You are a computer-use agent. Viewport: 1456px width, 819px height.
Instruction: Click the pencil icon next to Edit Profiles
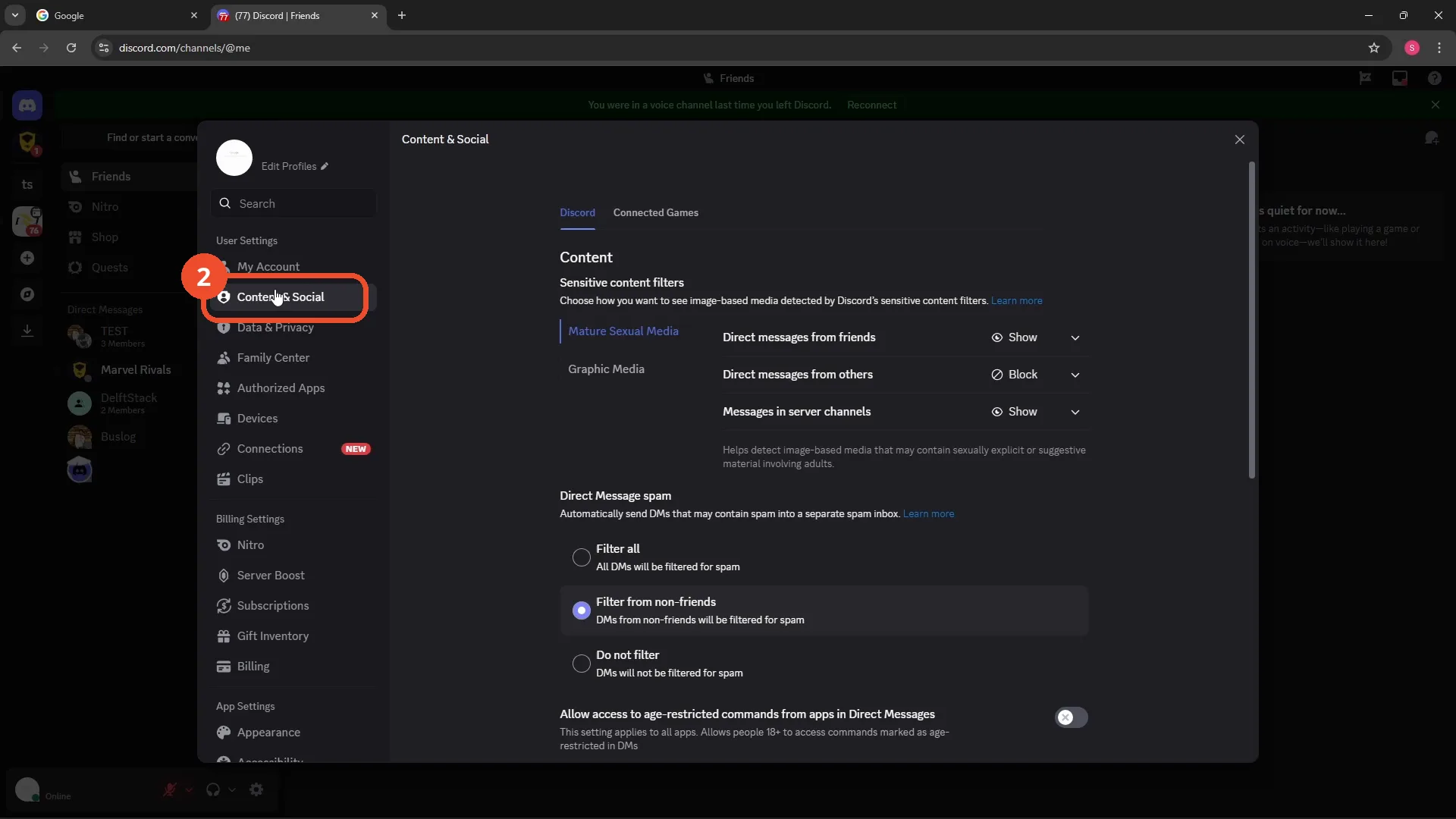[x=325, y=166]
